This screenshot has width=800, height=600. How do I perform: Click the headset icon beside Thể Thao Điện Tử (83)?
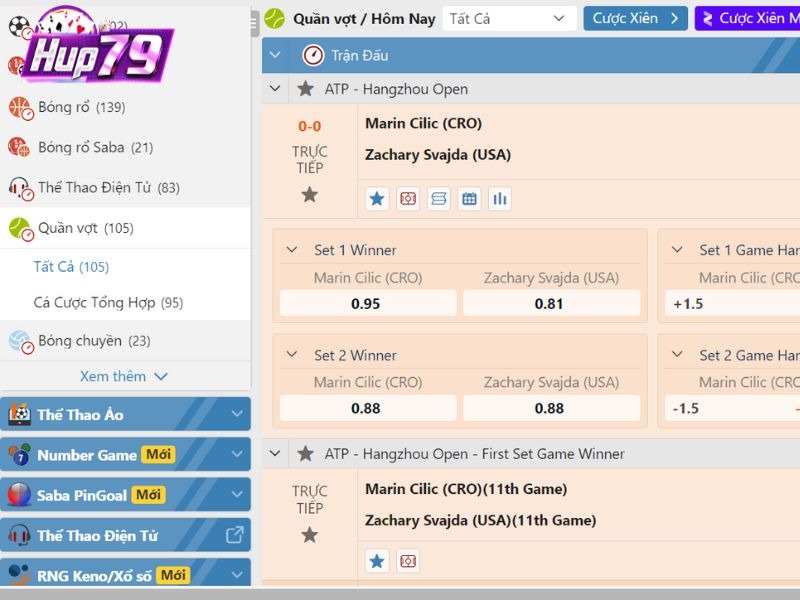click(20, 188)
